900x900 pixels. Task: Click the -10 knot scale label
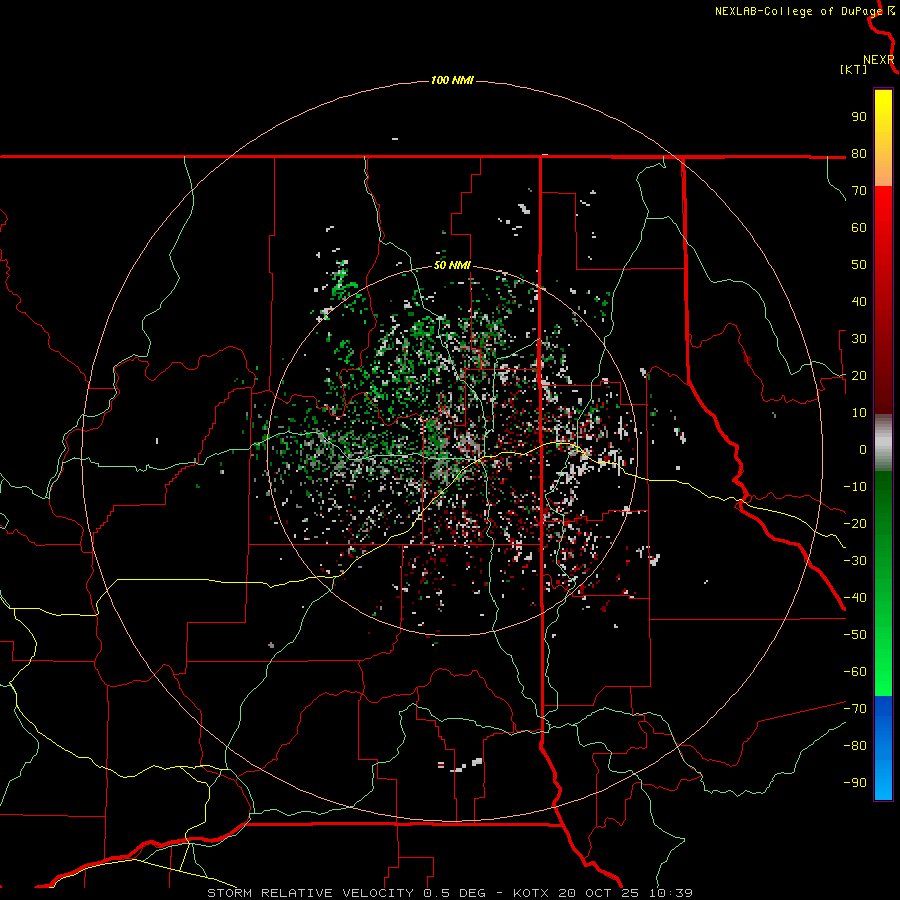point(855,487)
